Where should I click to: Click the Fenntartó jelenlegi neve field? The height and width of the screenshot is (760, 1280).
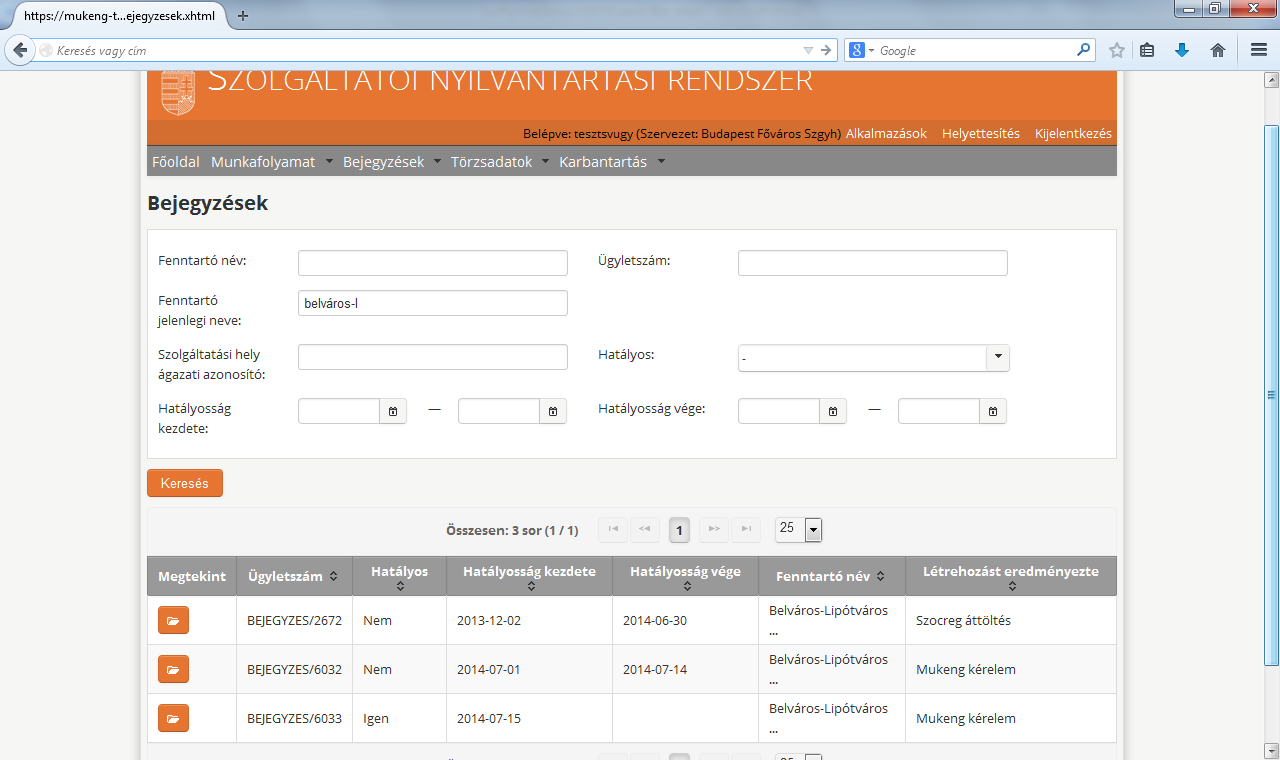pyautogui.click(x=433, y=303)
